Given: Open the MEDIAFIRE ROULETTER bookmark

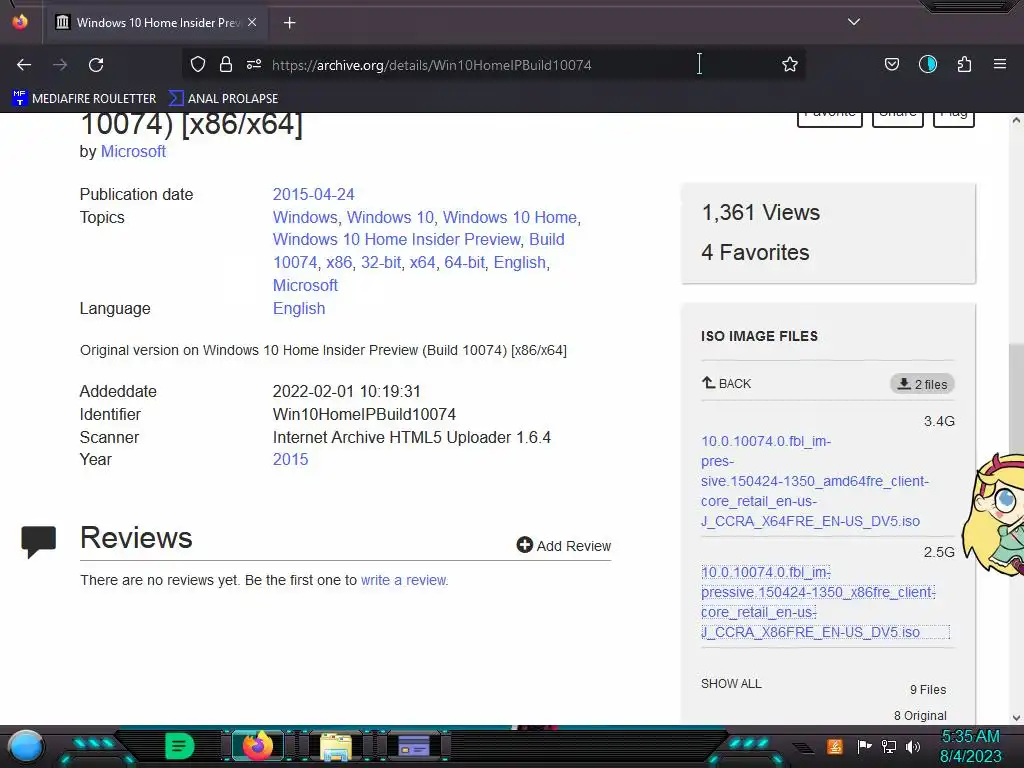Looking at the screenshot, I should (x=84, y=99).
